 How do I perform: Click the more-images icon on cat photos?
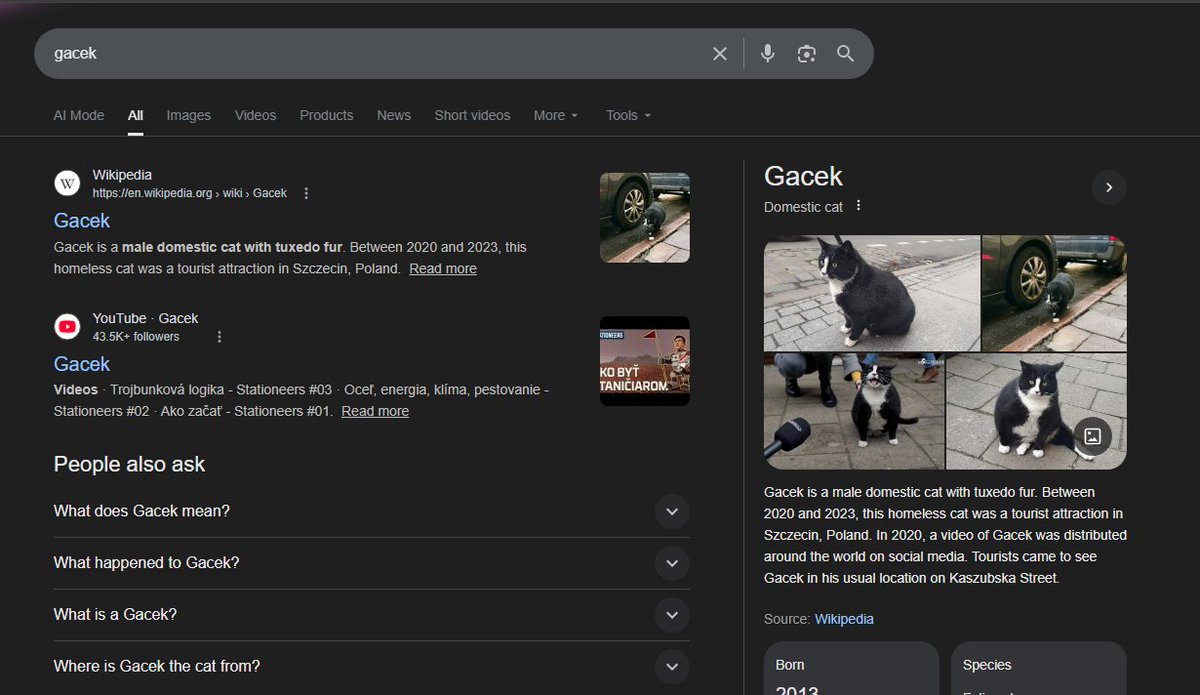(x=1092, y=436)
